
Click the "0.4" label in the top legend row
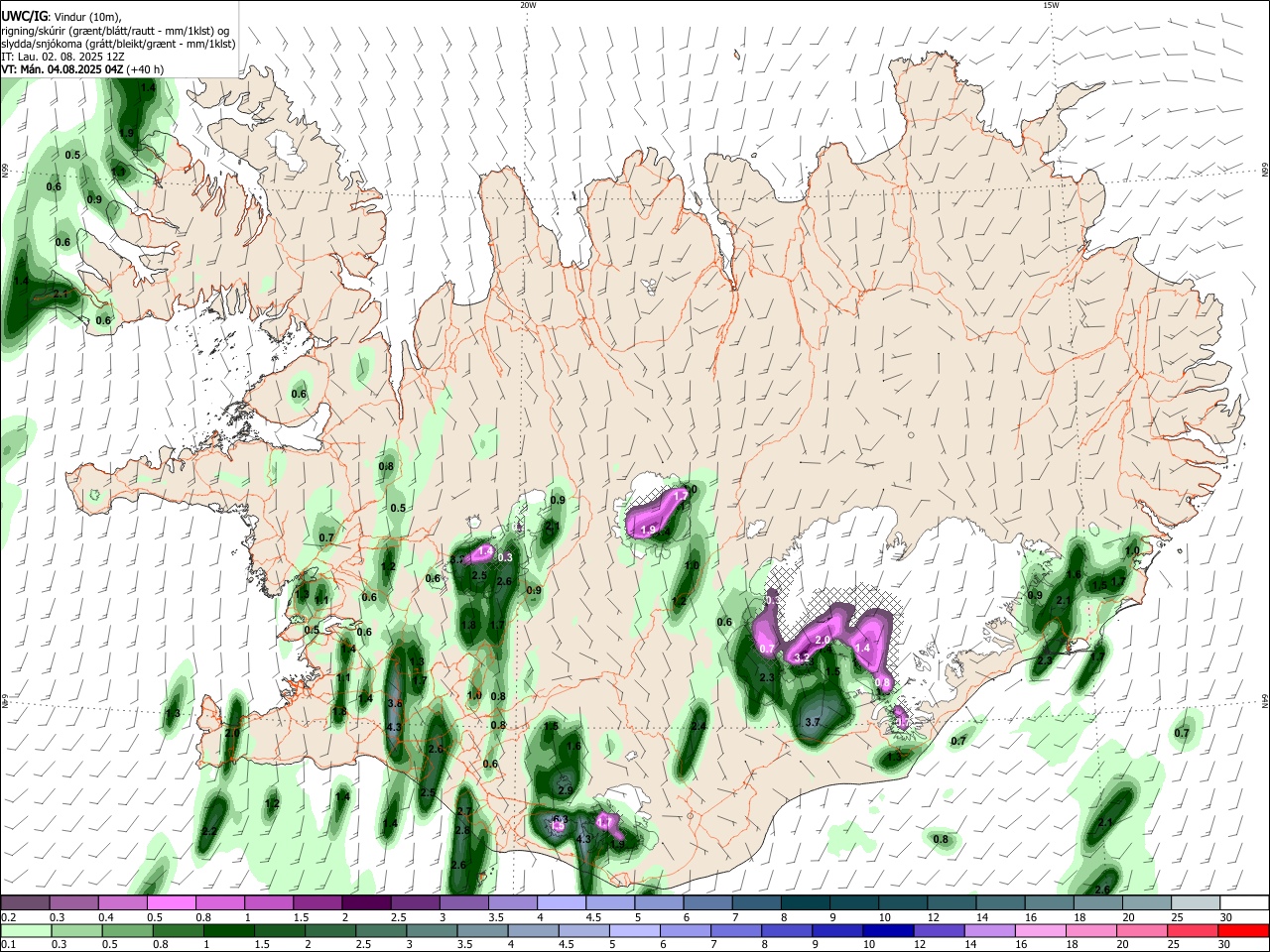pyautogui.click(x=105, y=917)
